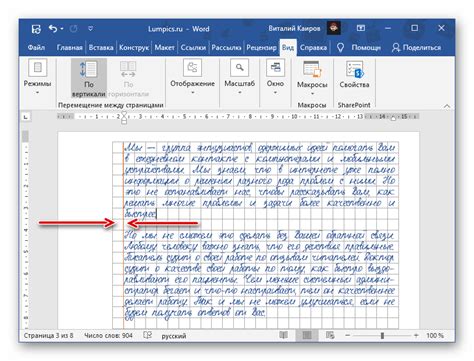Click the proofing book icon in status bar

tap(147, 335)
